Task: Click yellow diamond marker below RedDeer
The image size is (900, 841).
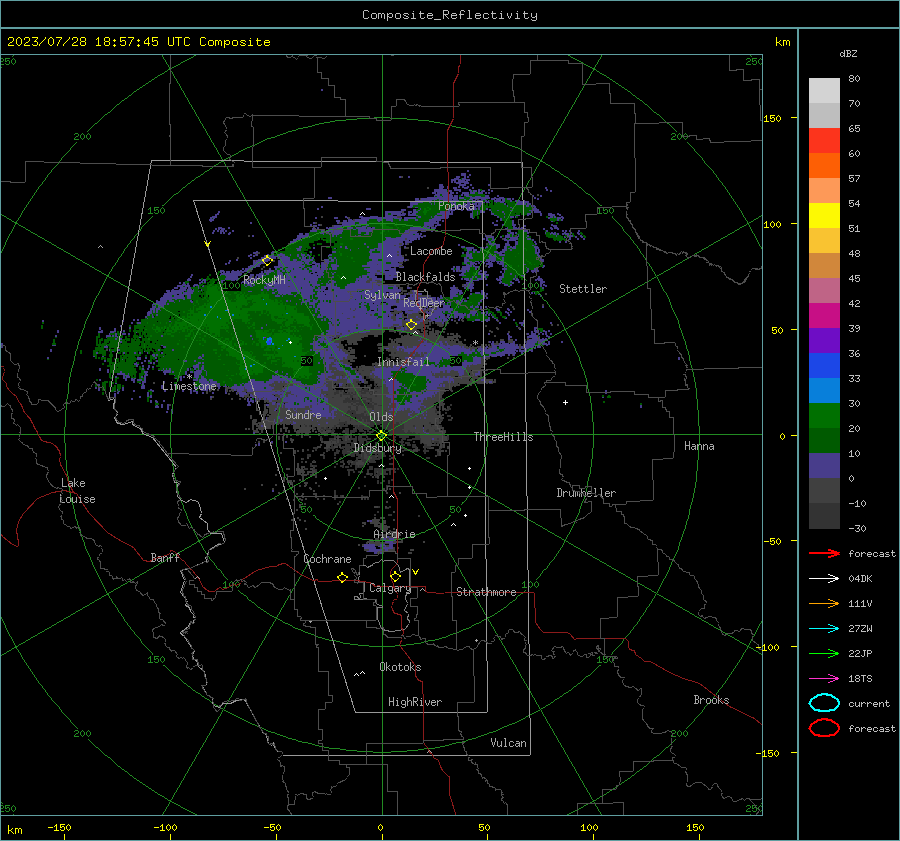Action: 412,325
